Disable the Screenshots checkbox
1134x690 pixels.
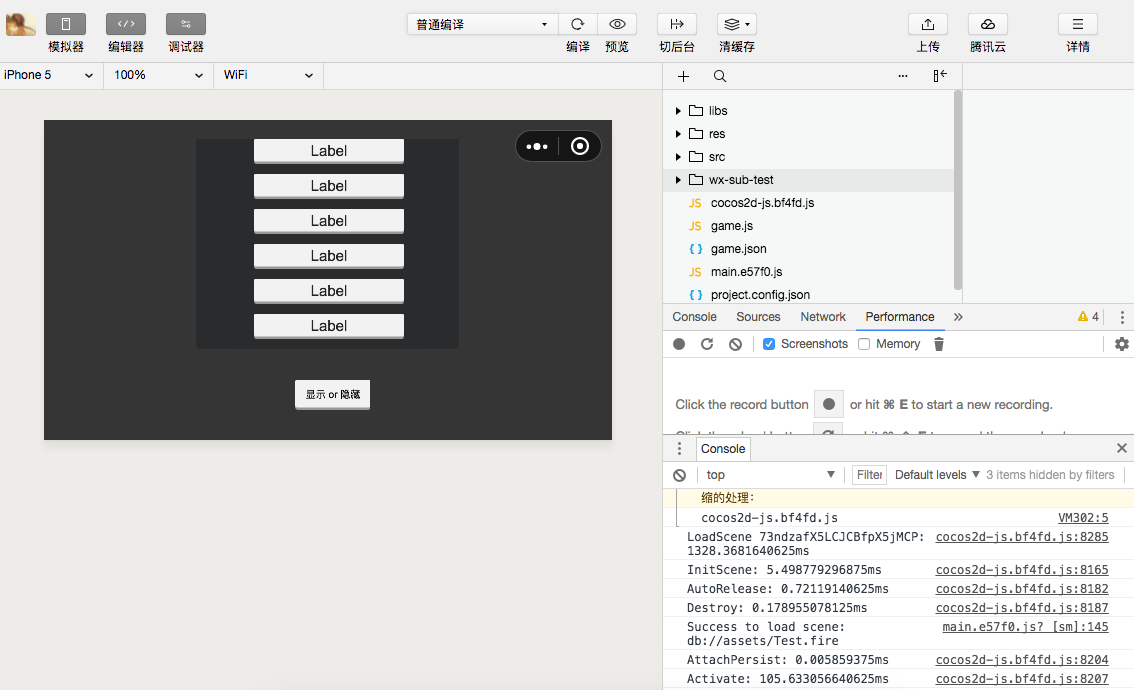coord(769,344)
